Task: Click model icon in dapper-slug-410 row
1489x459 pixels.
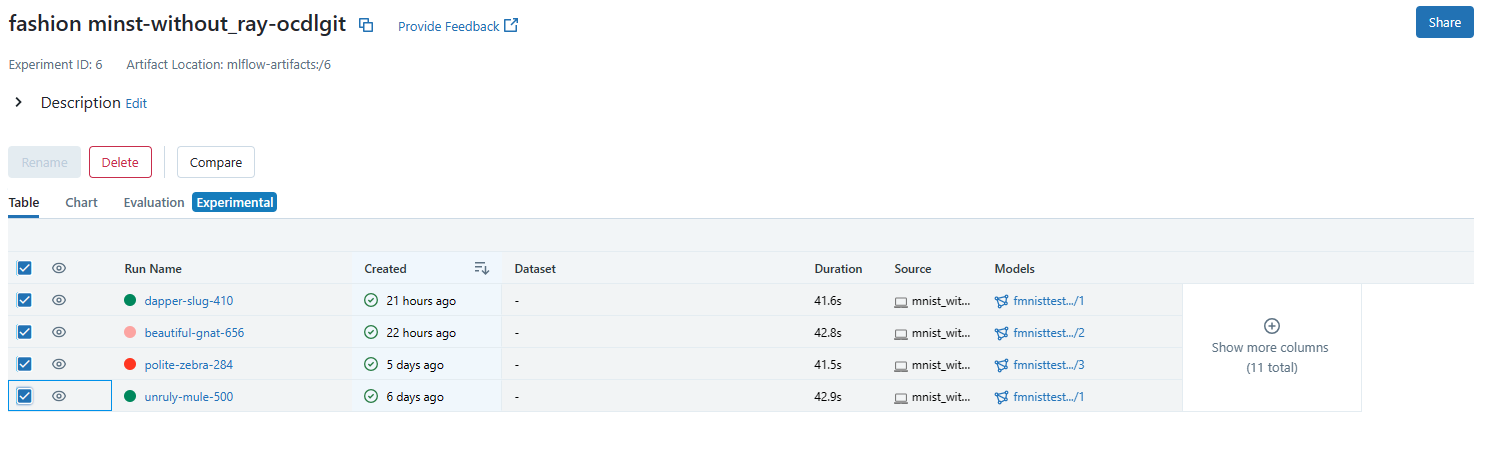Action: coord(1001,300)
